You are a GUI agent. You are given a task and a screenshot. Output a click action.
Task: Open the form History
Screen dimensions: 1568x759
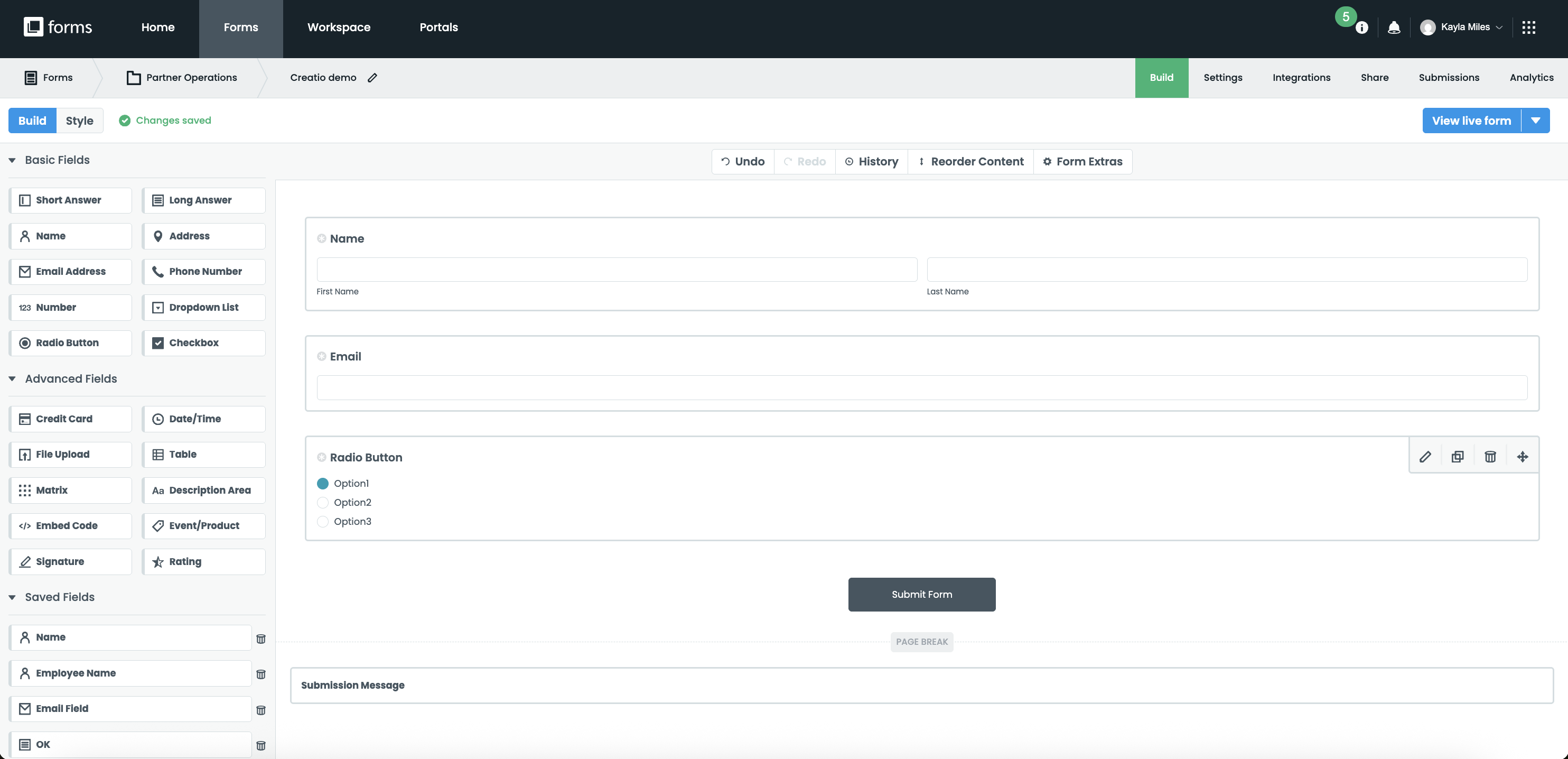pos(872,161)
